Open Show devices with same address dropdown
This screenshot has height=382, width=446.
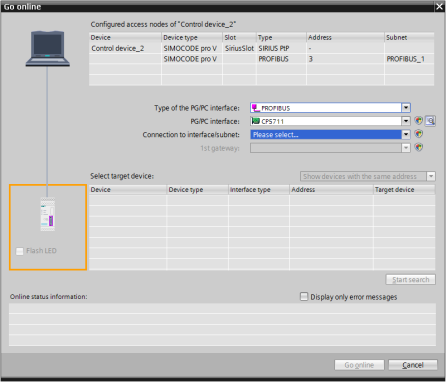pyautogui.click(x=431, y=176)
